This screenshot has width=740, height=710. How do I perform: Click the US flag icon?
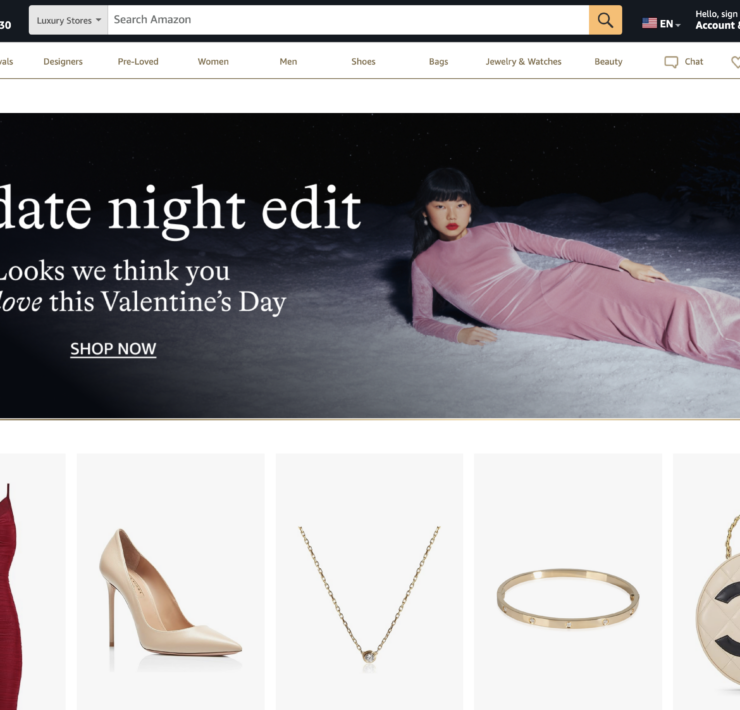coord(649,23)
